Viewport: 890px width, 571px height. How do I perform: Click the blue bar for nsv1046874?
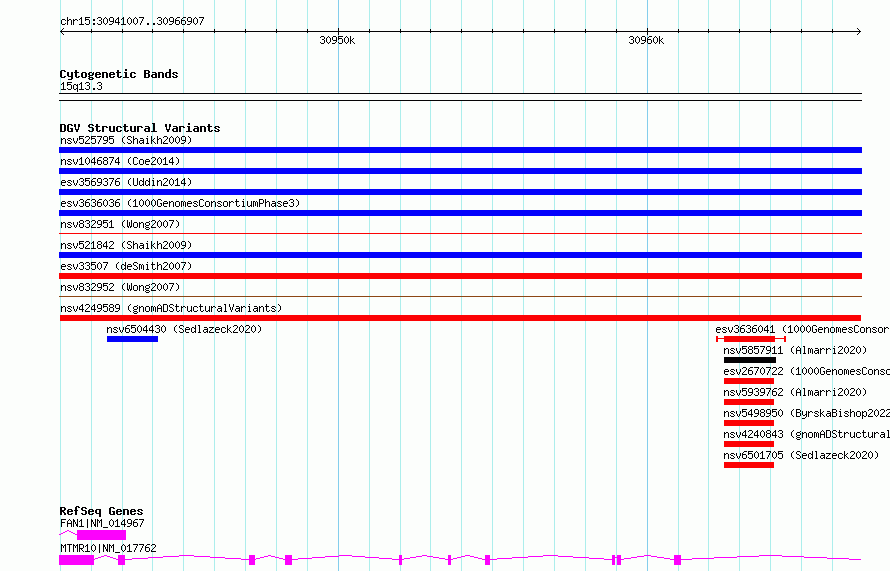[x=460, y=171]
